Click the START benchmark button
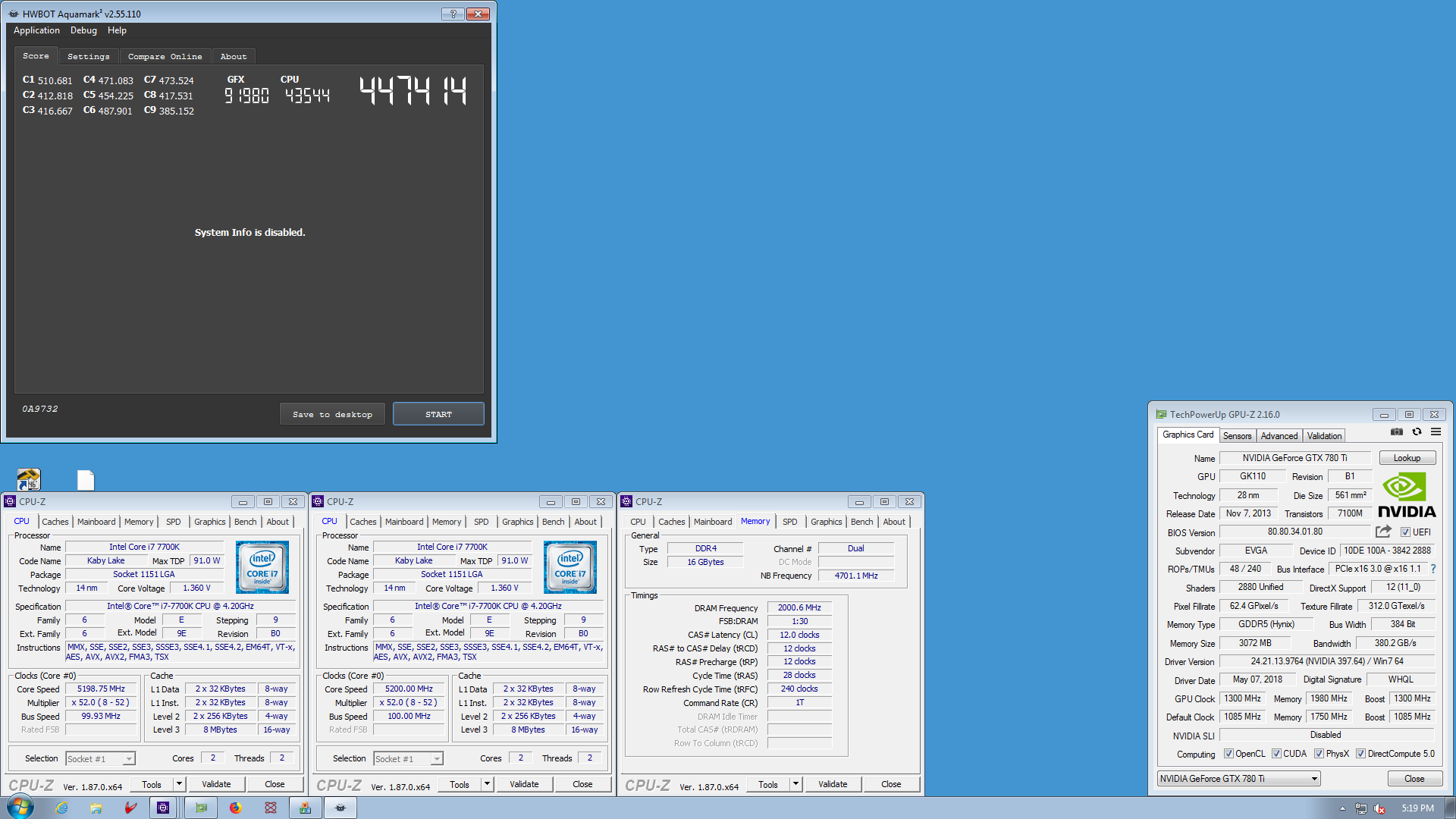 coord(438,414)
